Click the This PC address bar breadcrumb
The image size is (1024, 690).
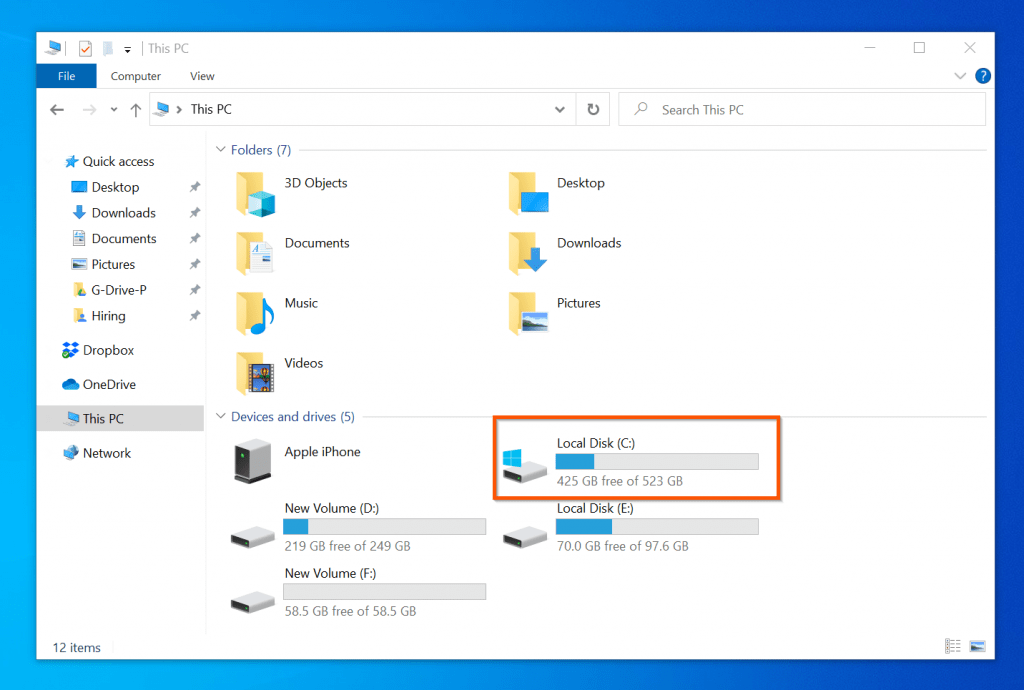click(211, 109)
